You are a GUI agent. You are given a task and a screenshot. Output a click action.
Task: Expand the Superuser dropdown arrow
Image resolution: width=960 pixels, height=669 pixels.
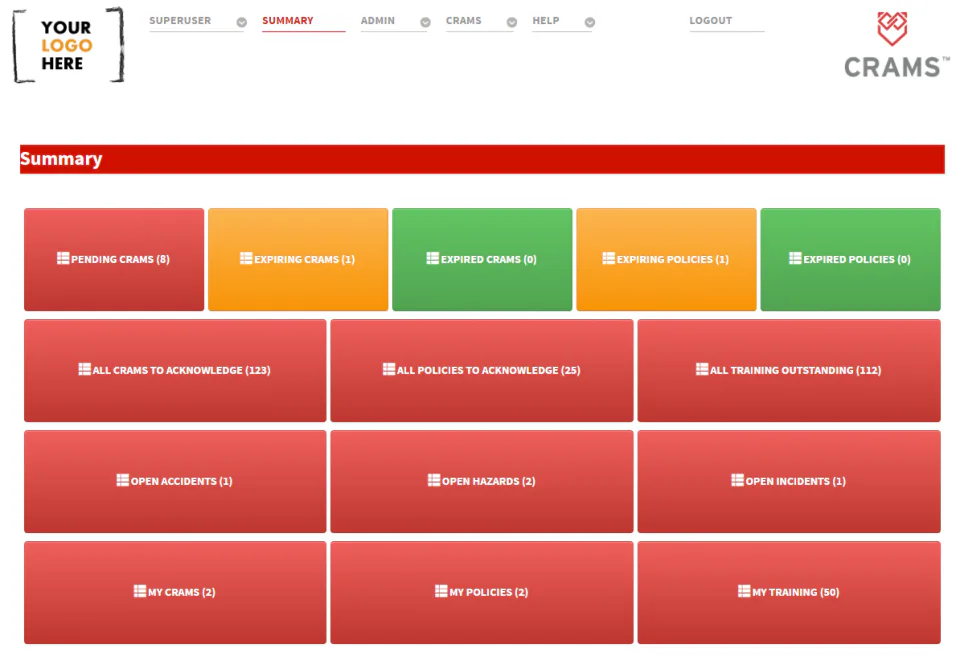click(x=242, y=22)
